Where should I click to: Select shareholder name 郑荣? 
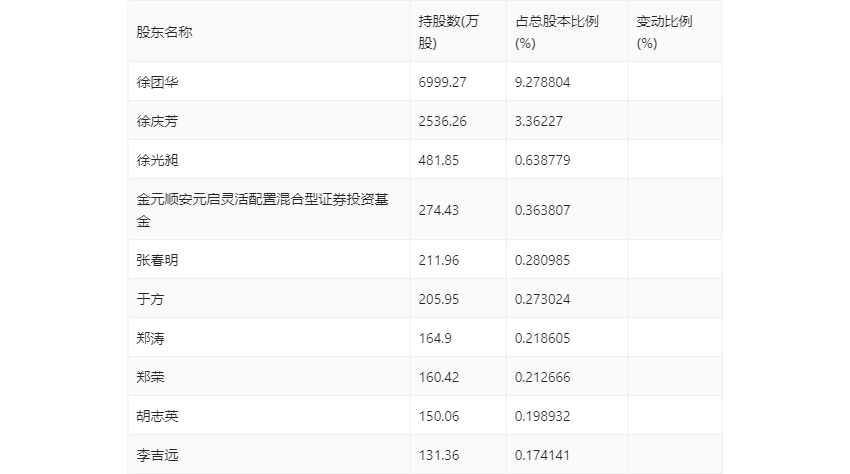tap(150, 377)
